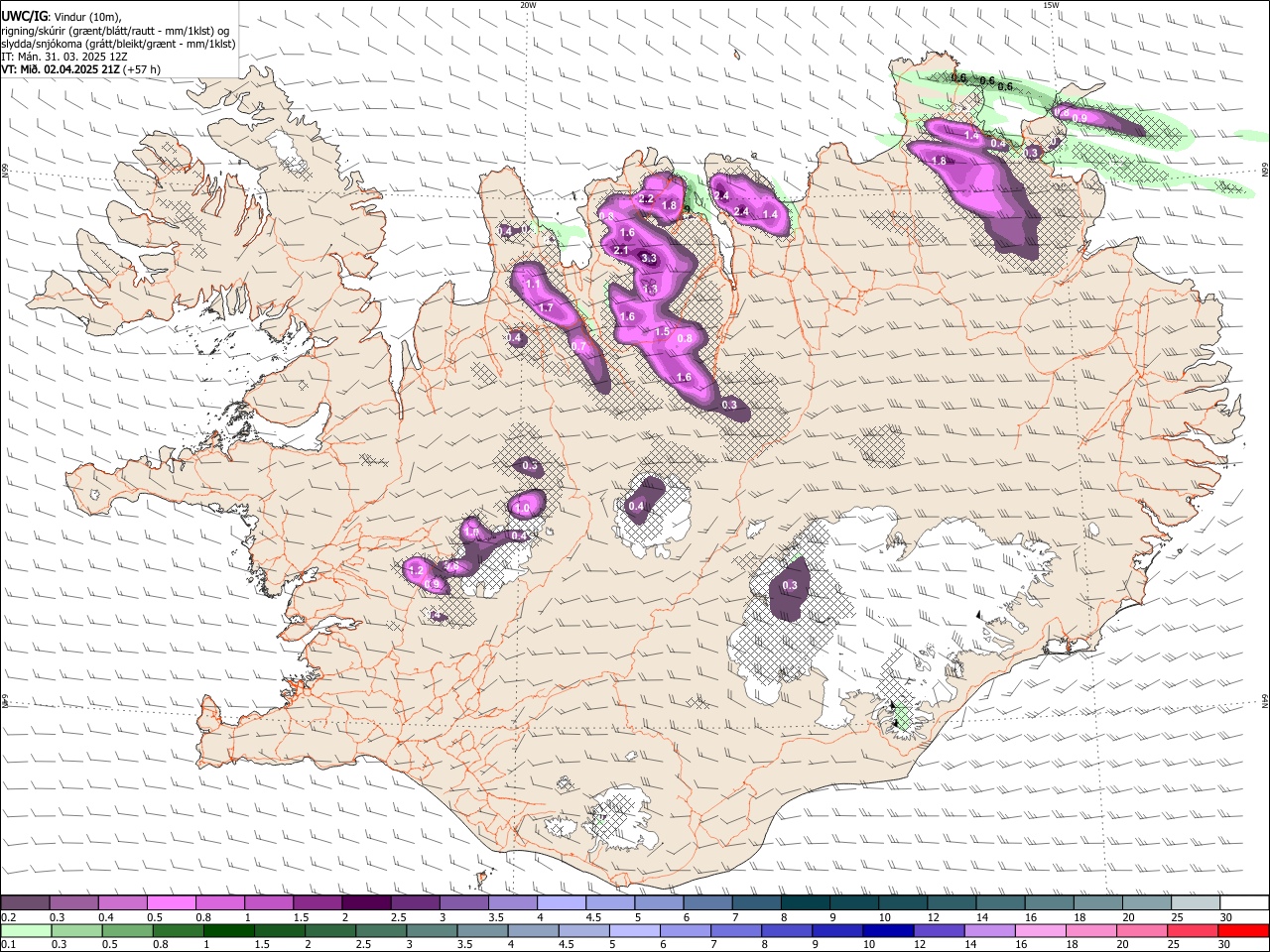The width and height of the screenshot is (1270, 952).
Task: Click the 'rigning/skúrir' legend description line
Action: [x=115, y=31]
